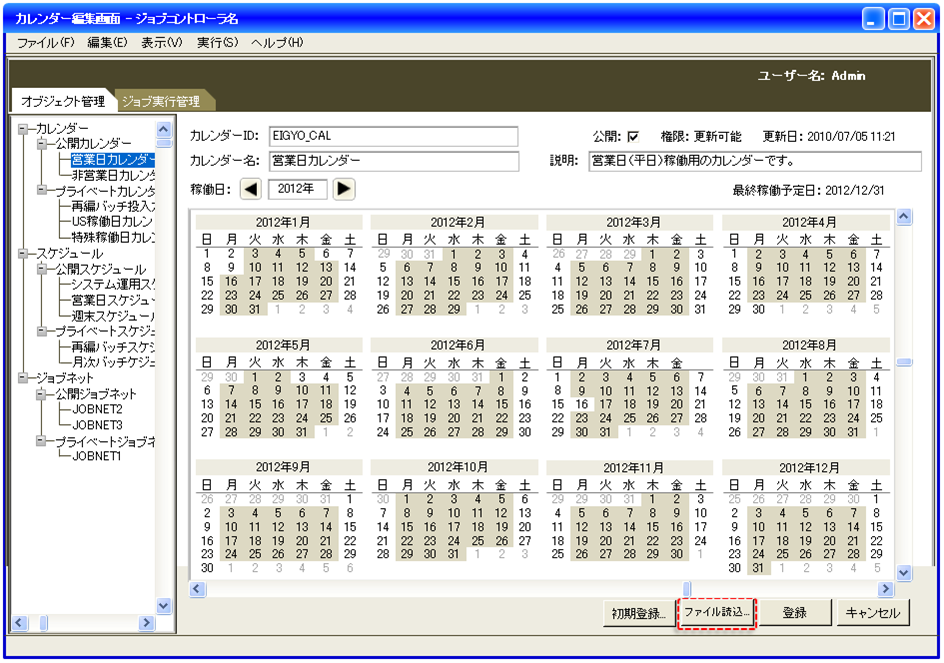
Task: Click the 初期登録... button
Action: pyautogui.click(x=638, y=614)
